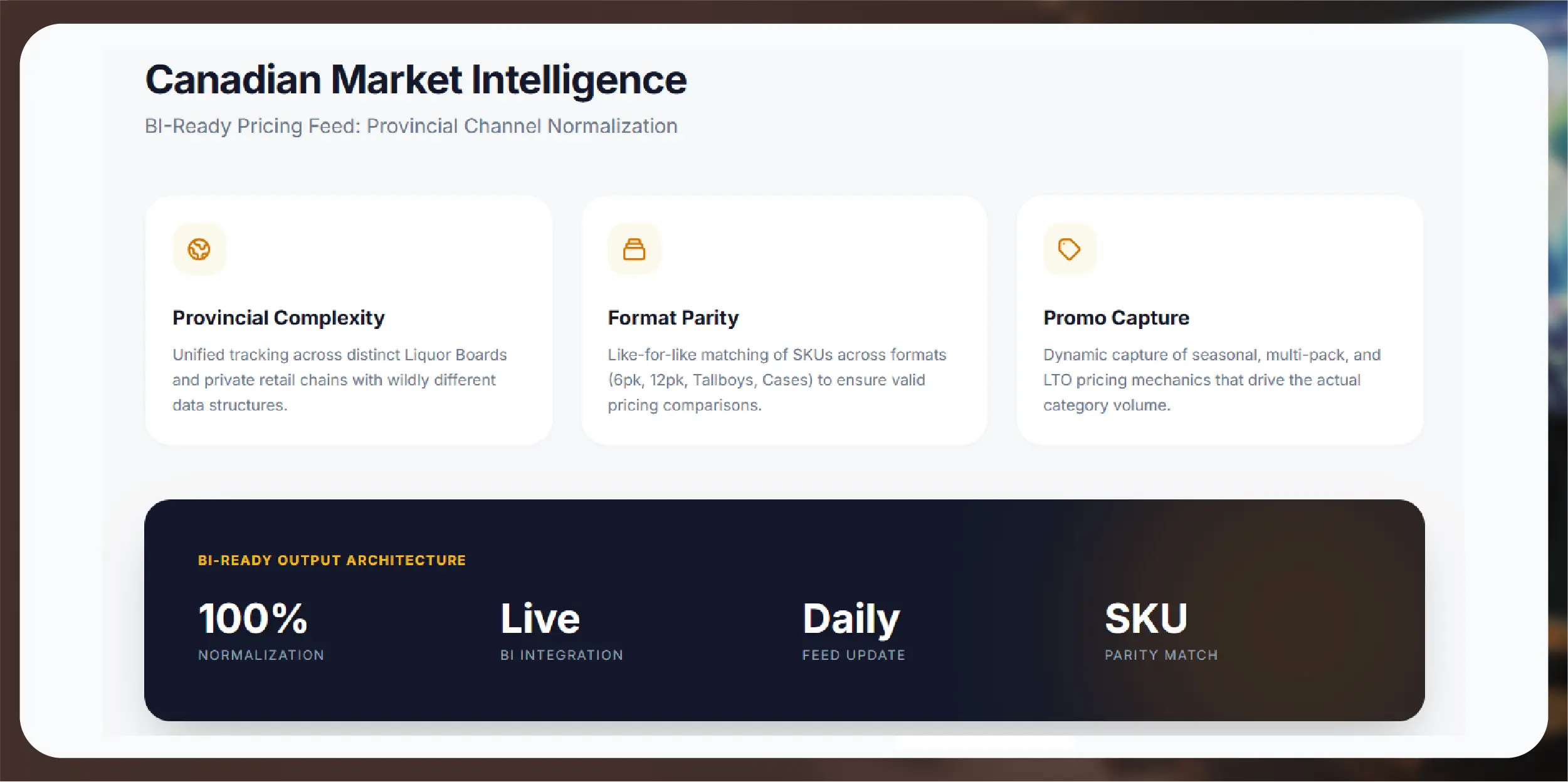Select the Promo Capture heading

pyautogui.click(x=1116, y=318)
